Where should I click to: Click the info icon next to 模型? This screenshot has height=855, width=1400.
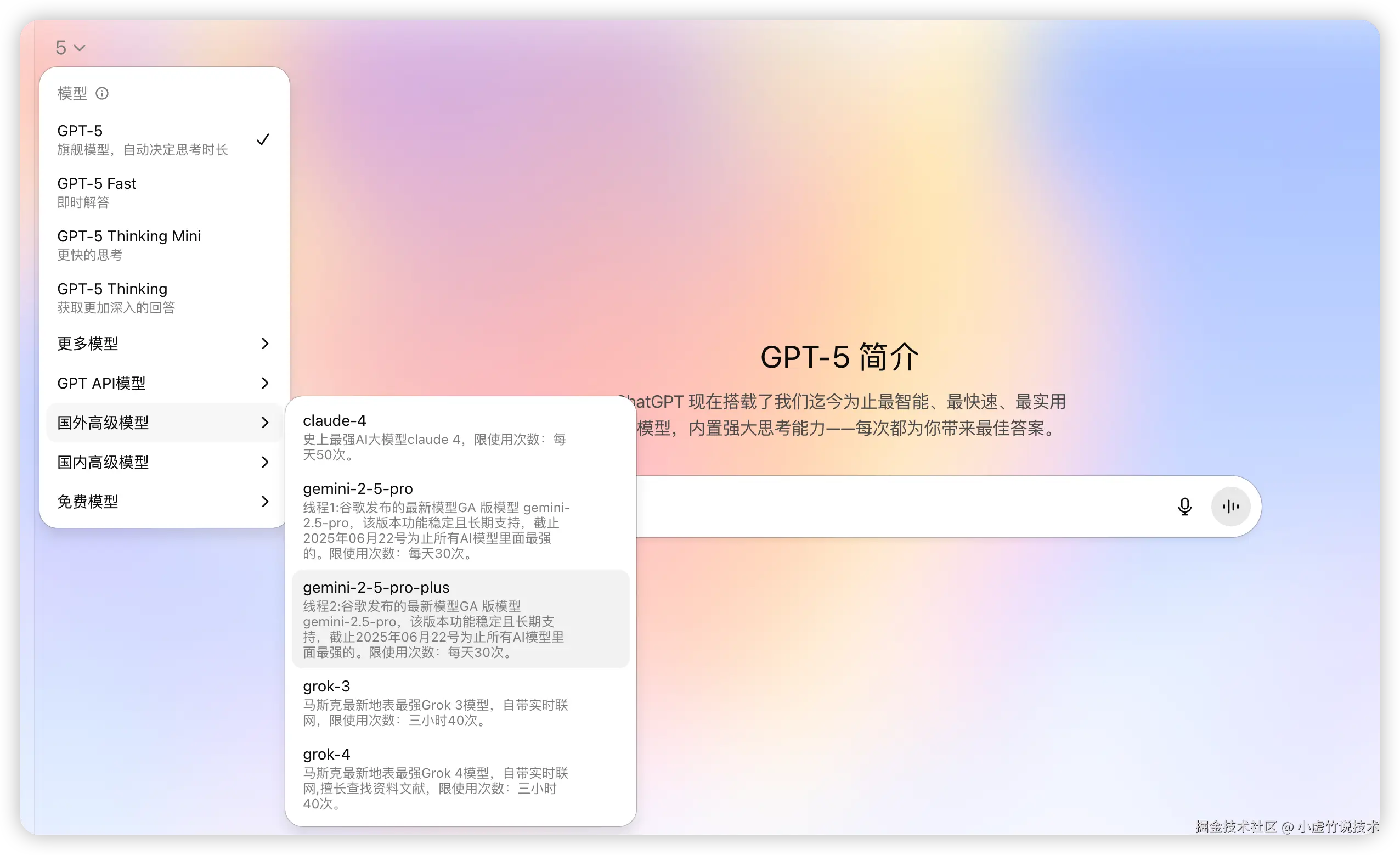pos(102,93)
